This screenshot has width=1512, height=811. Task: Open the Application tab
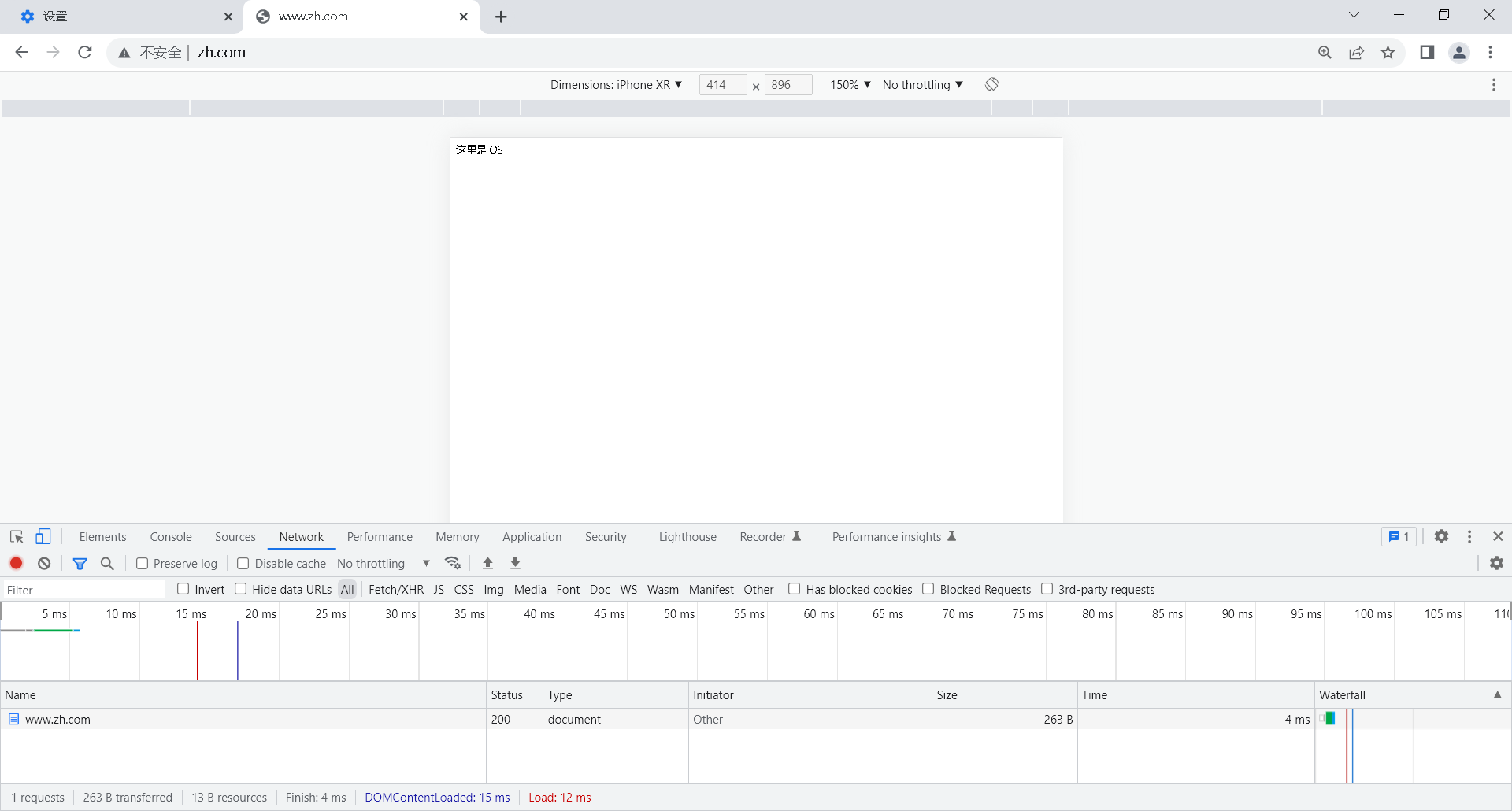532,537
